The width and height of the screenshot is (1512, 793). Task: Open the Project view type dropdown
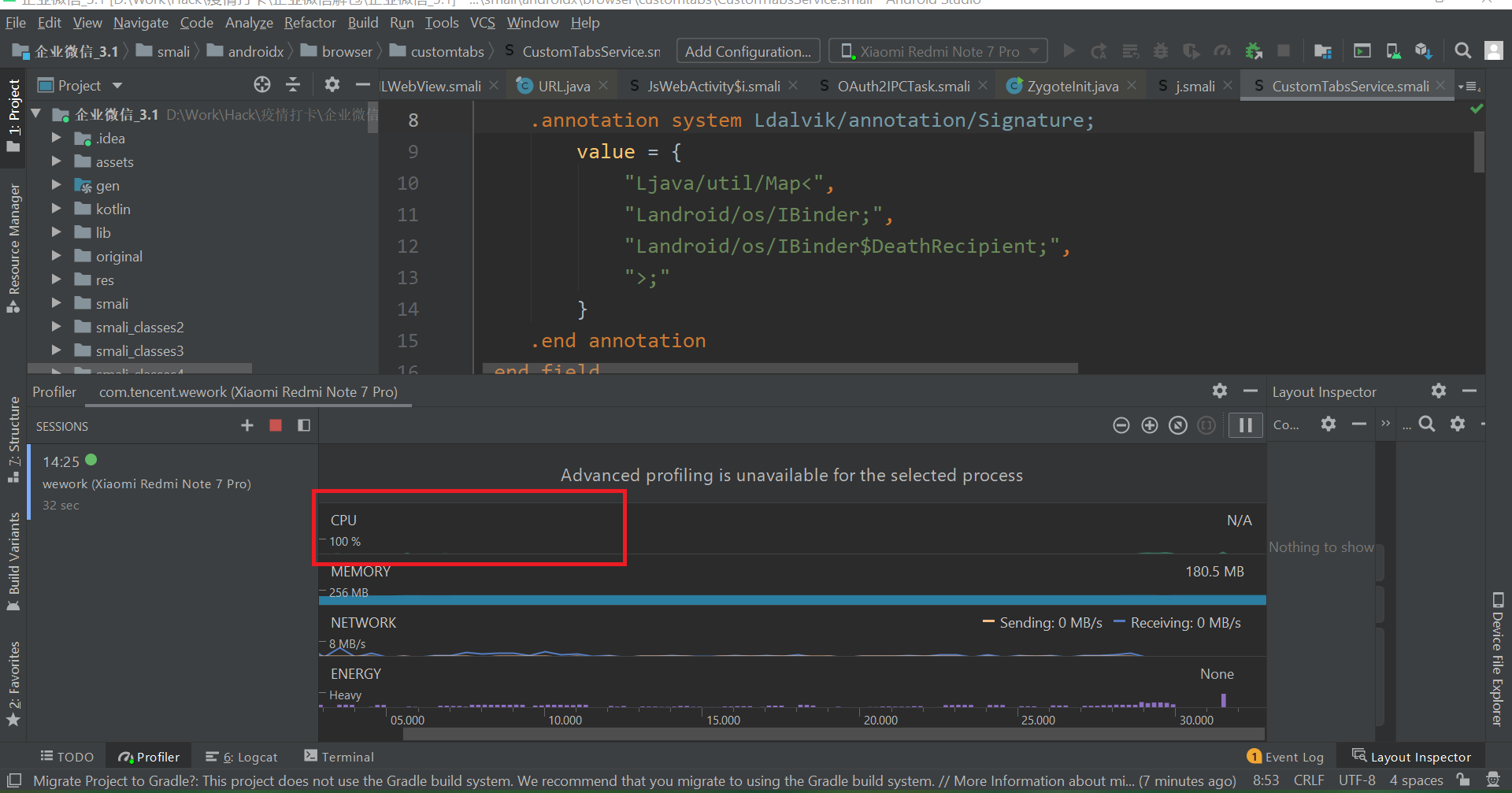point(117,85)
